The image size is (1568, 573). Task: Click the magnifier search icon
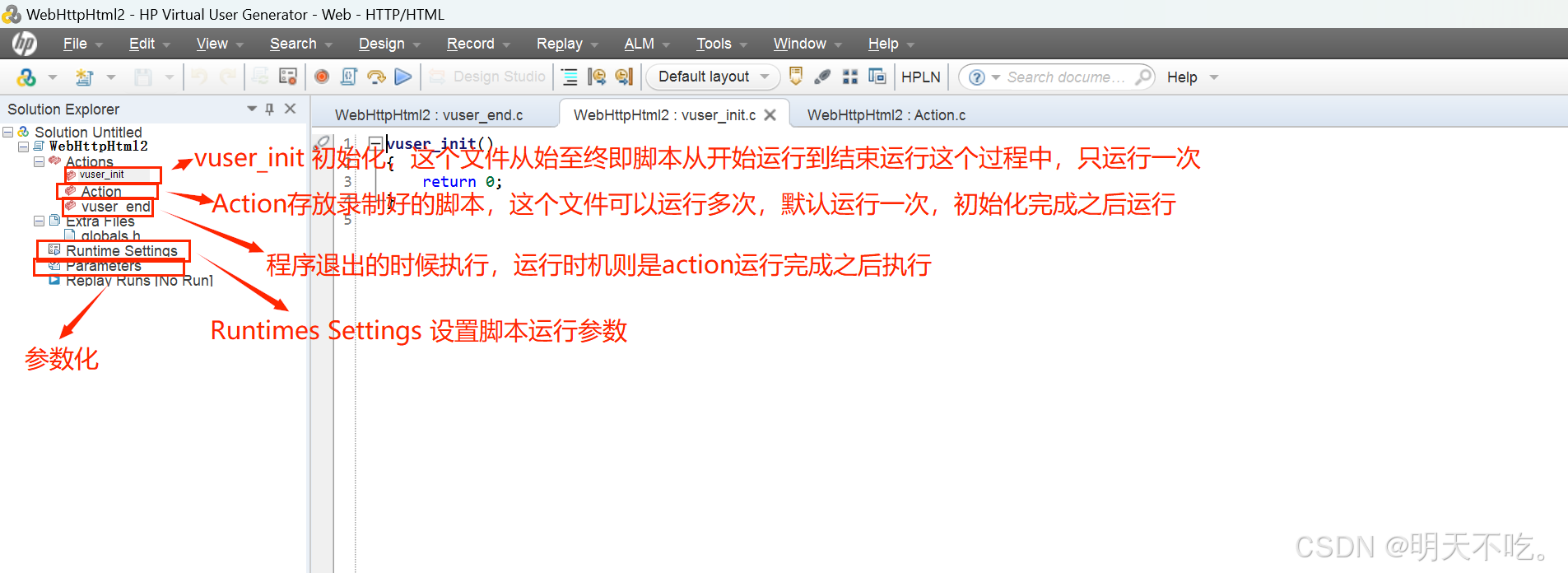(1143, 77)
